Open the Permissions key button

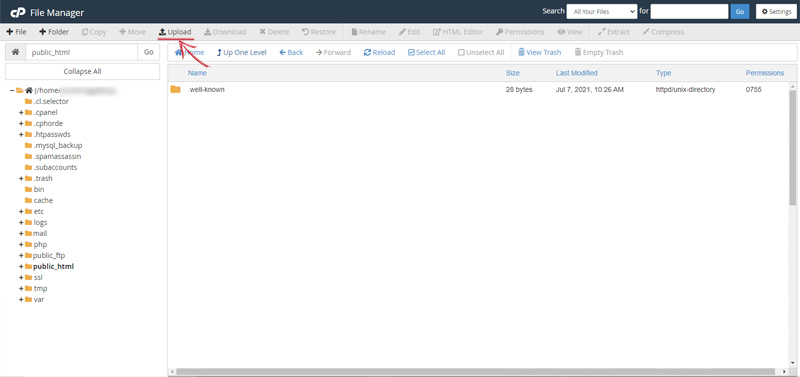pos(520,32)
